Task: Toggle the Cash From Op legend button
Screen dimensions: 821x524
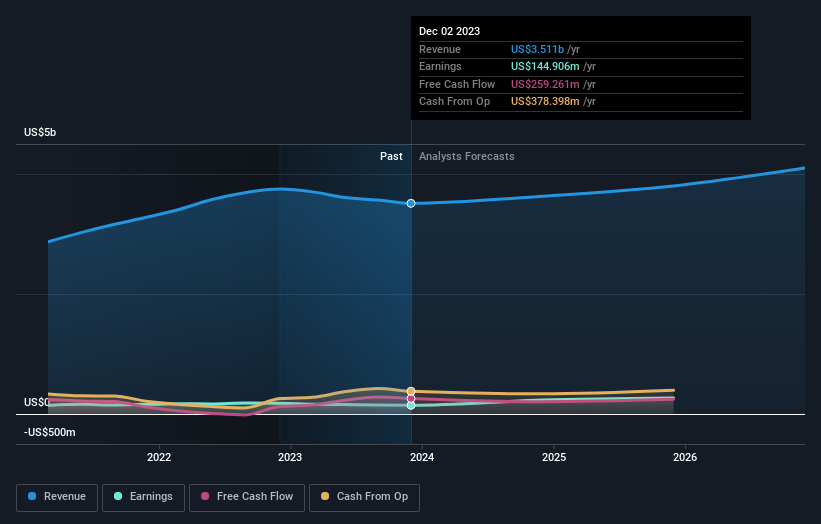Action: click(364, 497)
